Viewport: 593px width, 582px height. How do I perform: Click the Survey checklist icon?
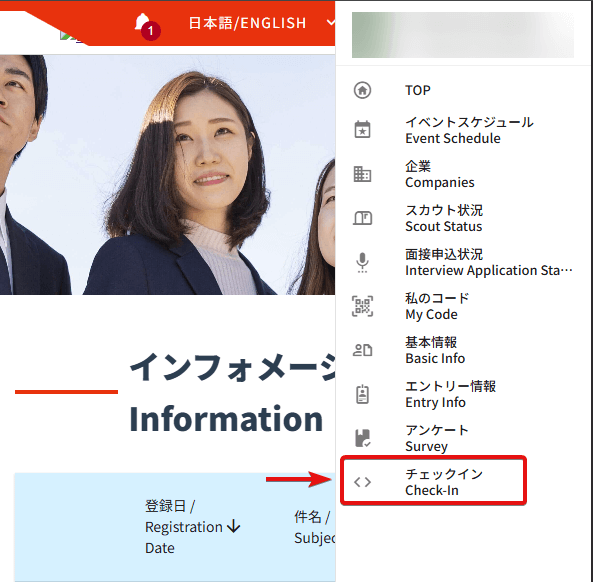click(x=363, y=438)
